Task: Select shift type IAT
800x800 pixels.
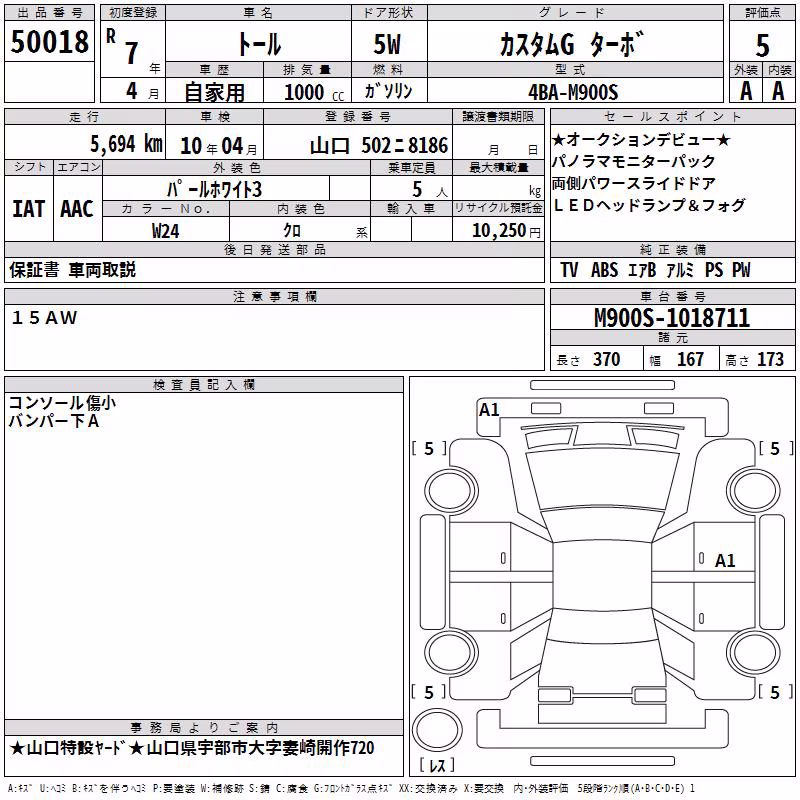Action: click(x=29, y=209)
